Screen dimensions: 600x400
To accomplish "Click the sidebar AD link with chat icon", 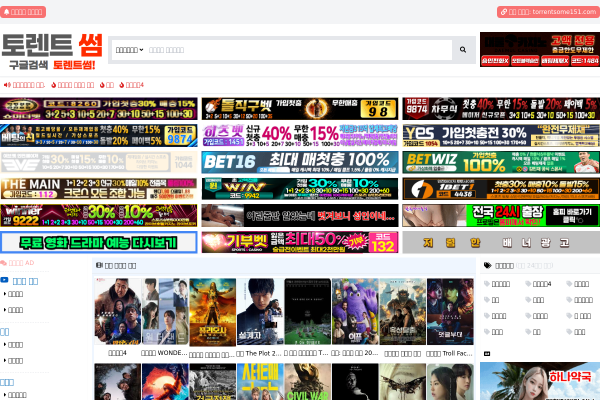I will tap(18, 263).
